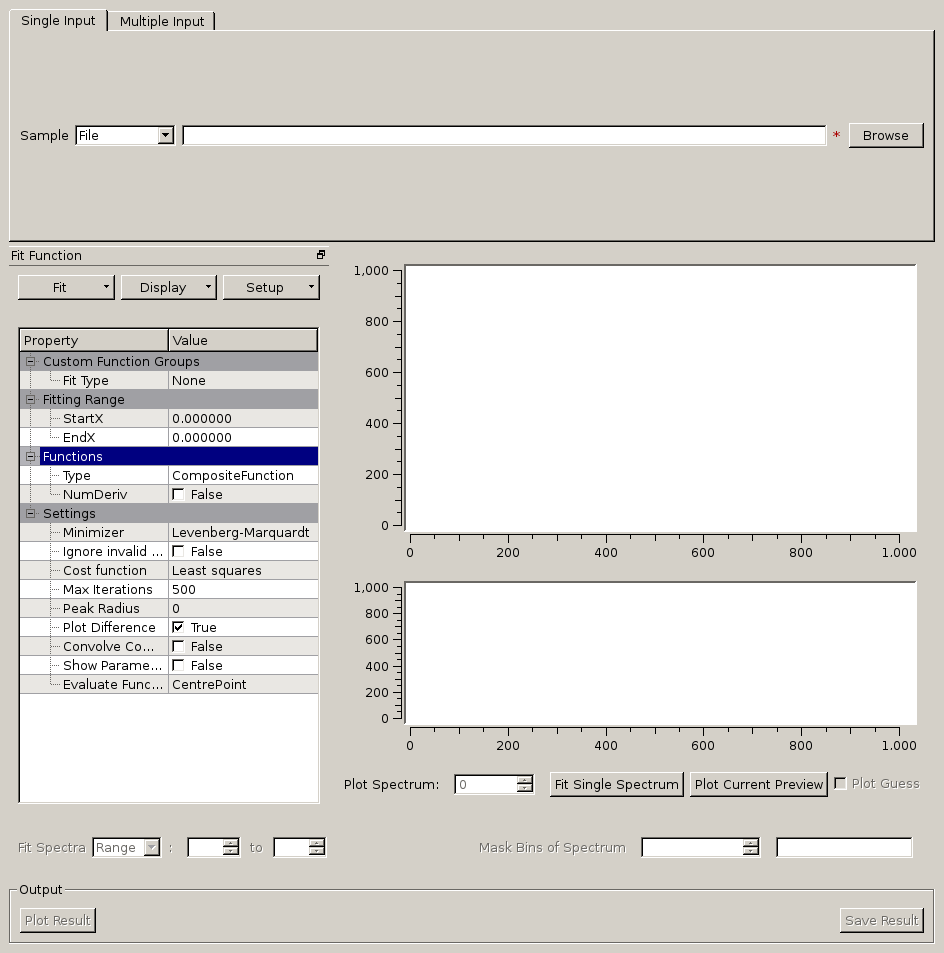
Task: Open the Setup dropdown menu
Action: pyautogui.click(x=270, y=288)
